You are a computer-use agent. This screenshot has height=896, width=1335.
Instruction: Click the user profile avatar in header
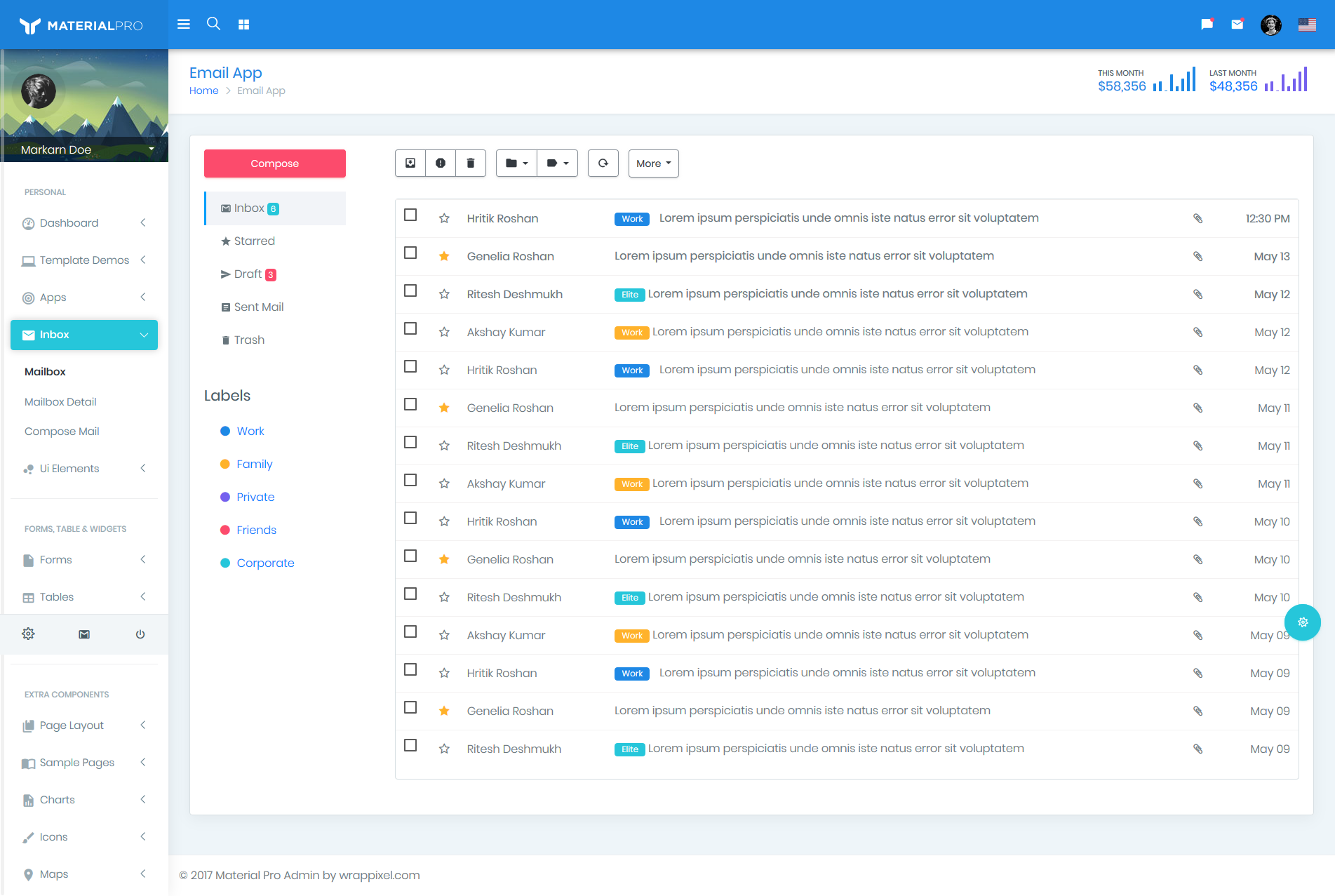tap(1270, 25)
